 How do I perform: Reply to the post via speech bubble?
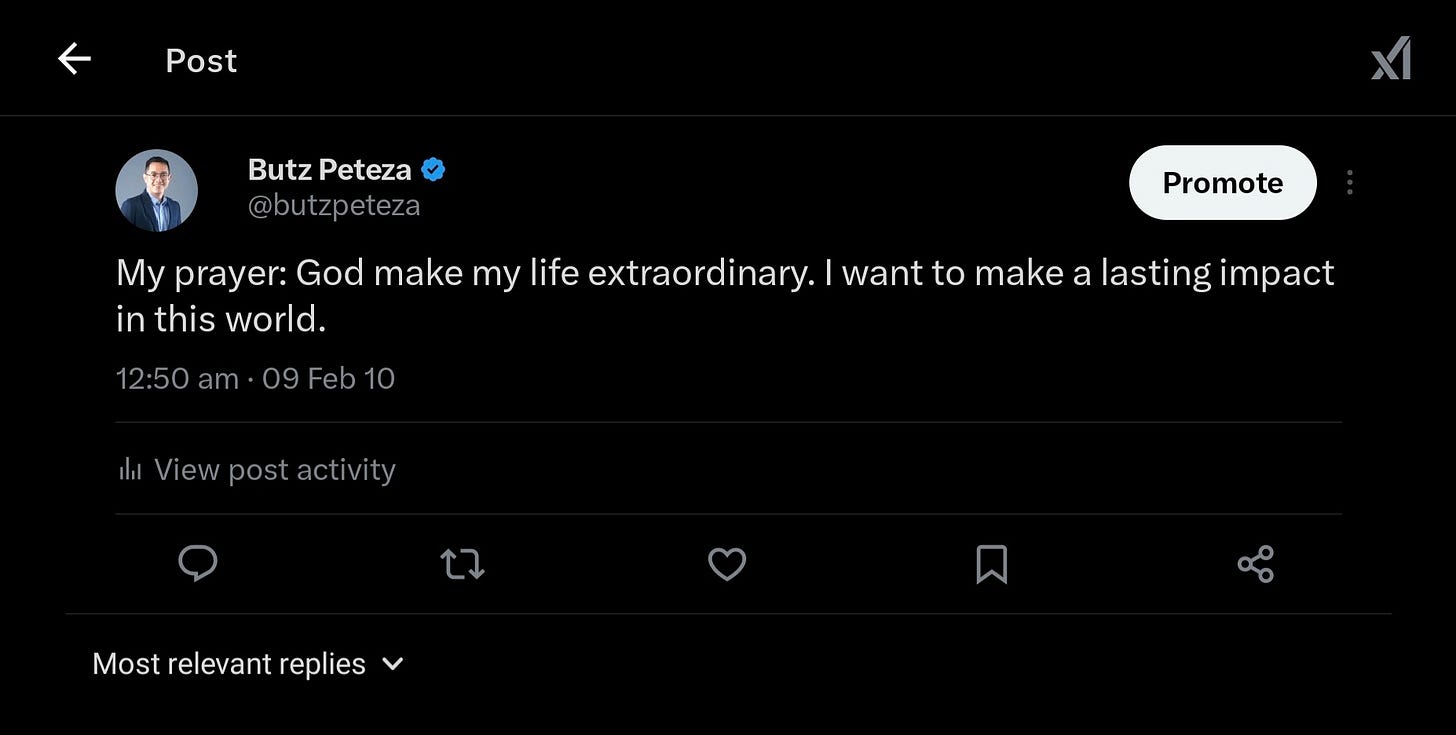(198, 564)
